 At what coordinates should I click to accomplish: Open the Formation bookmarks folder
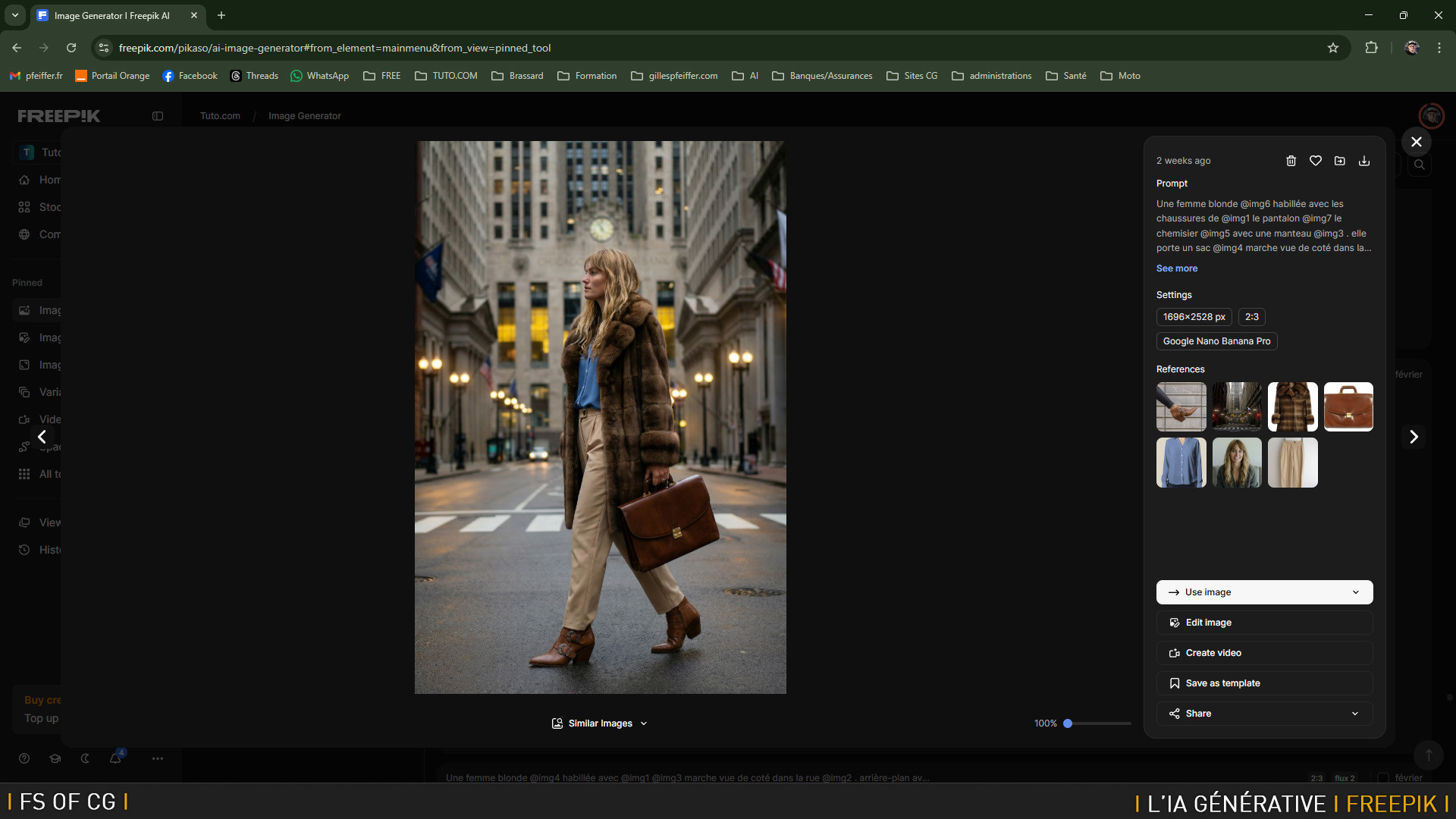(587, 76)
